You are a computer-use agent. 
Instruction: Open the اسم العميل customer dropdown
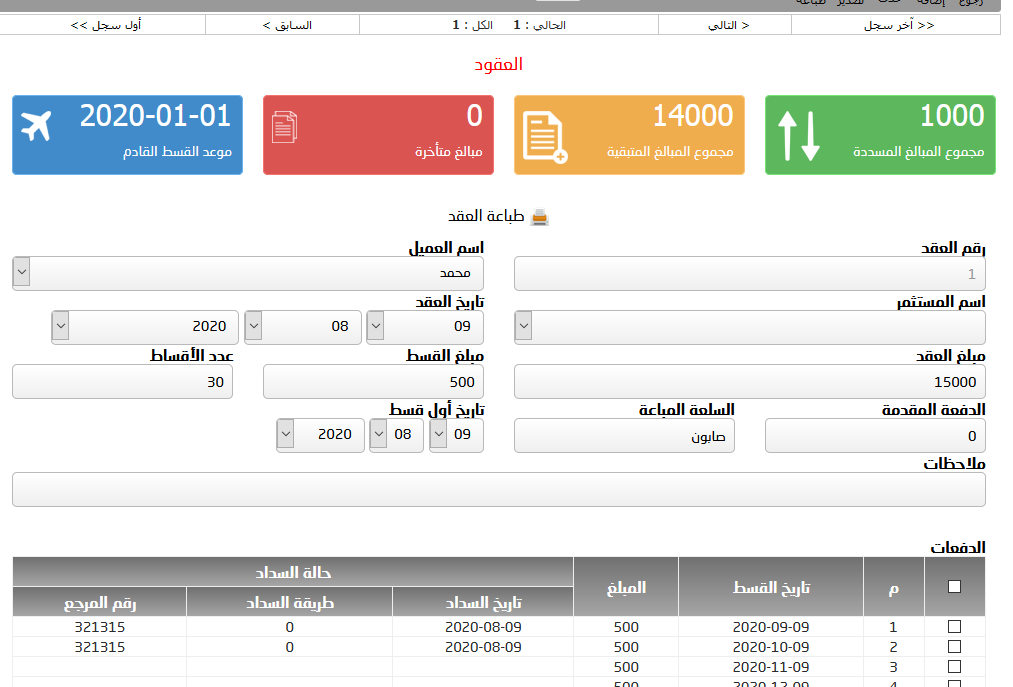pos(247,273)
